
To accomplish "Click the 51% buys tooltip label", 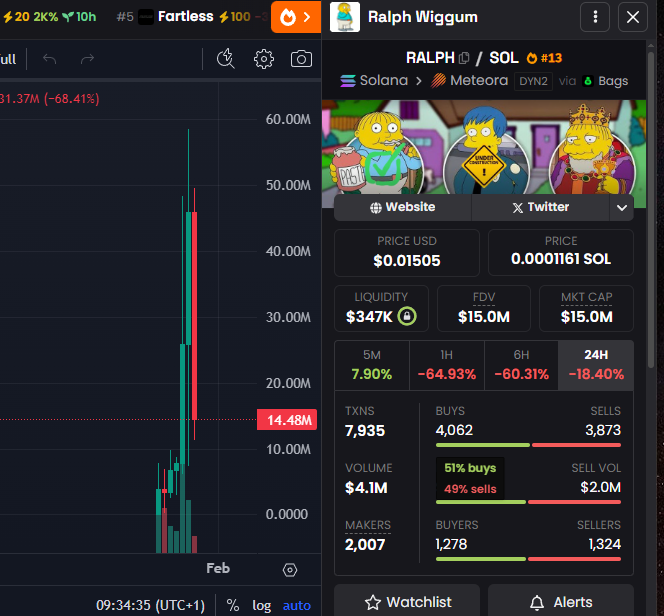I will [470, 468].
